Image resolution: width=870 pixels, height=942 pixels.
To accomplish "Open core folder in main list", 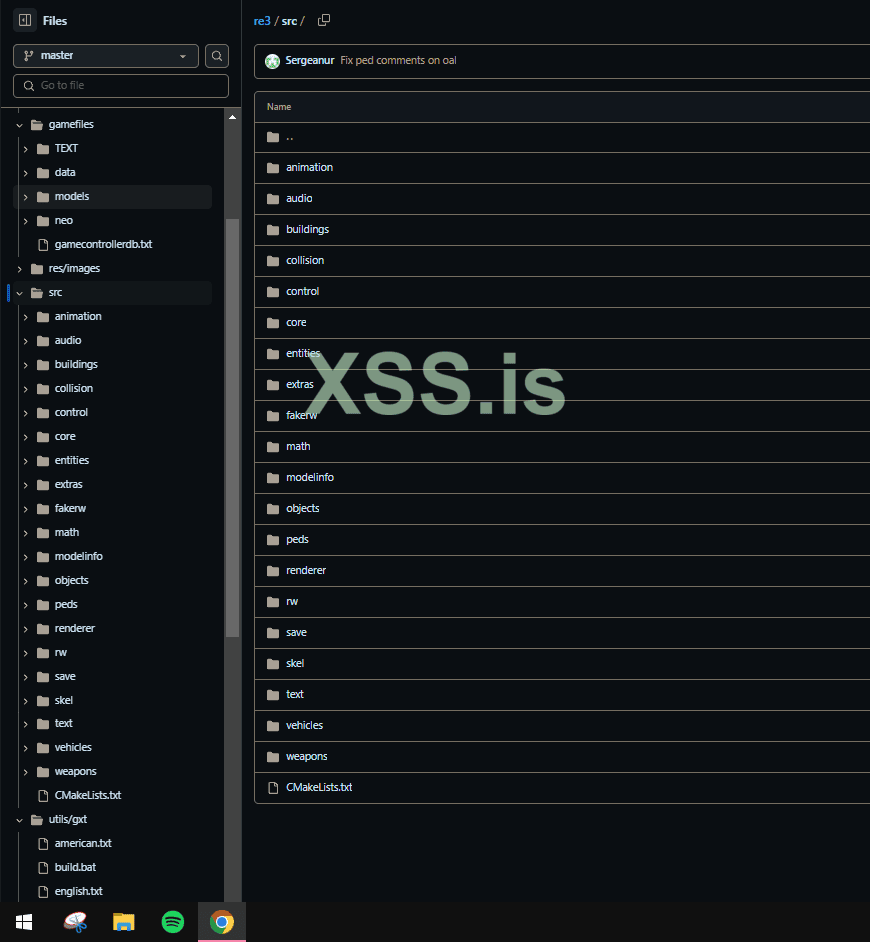I will 296,323.
